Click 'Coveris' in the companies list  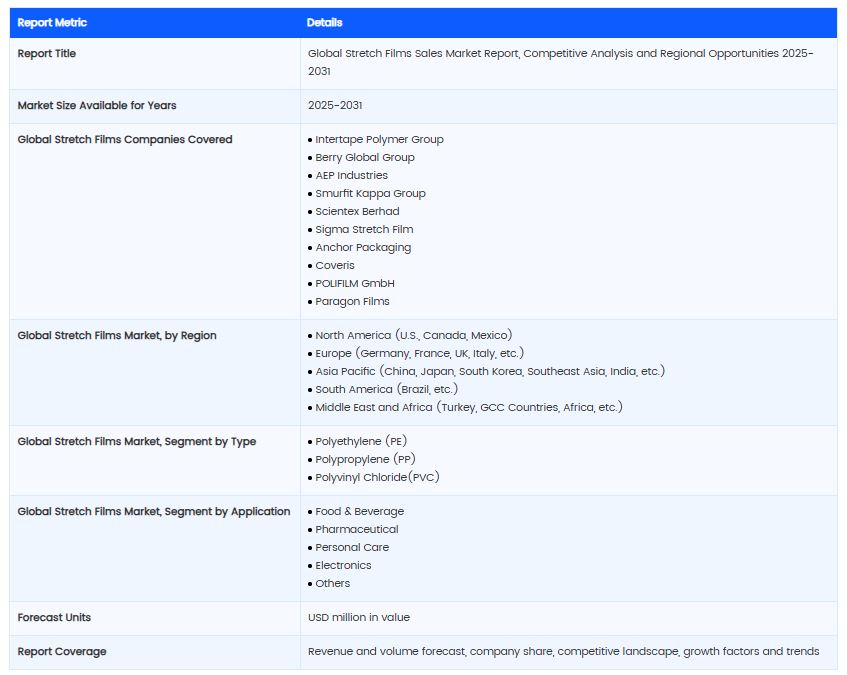click(335, 265)
